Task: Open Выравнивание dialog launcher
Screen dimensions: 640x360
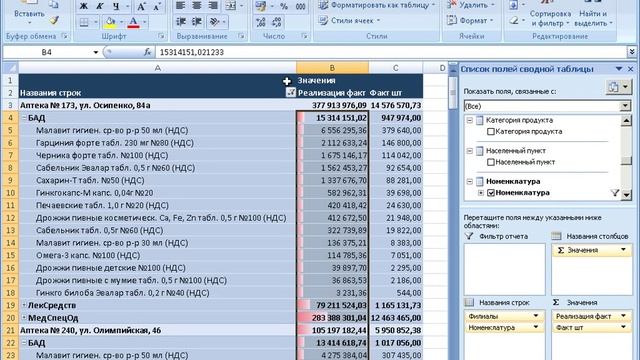Action: coord(241,36)
